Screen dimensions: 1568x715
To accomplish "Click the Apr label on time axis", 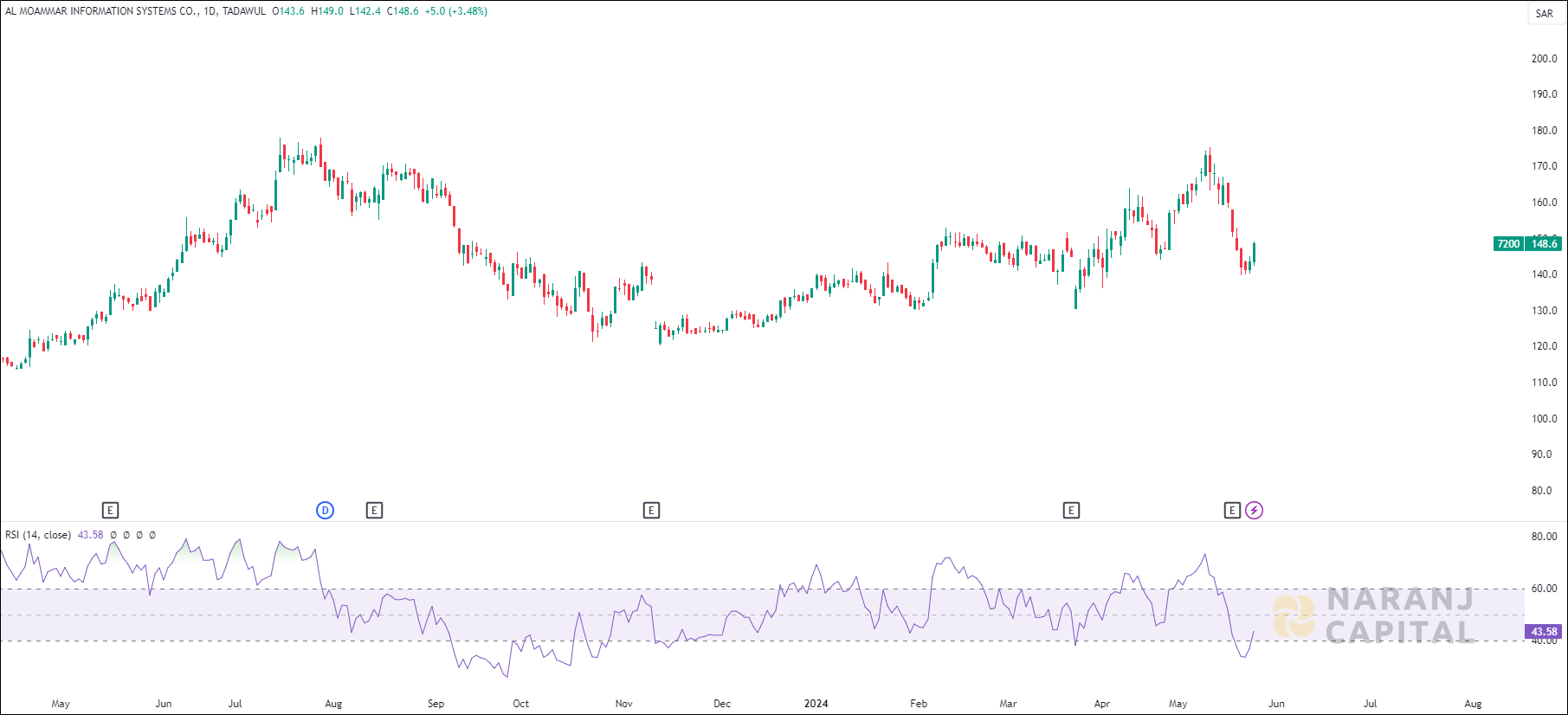I will pyautogui.click(x=1101, y=704).
